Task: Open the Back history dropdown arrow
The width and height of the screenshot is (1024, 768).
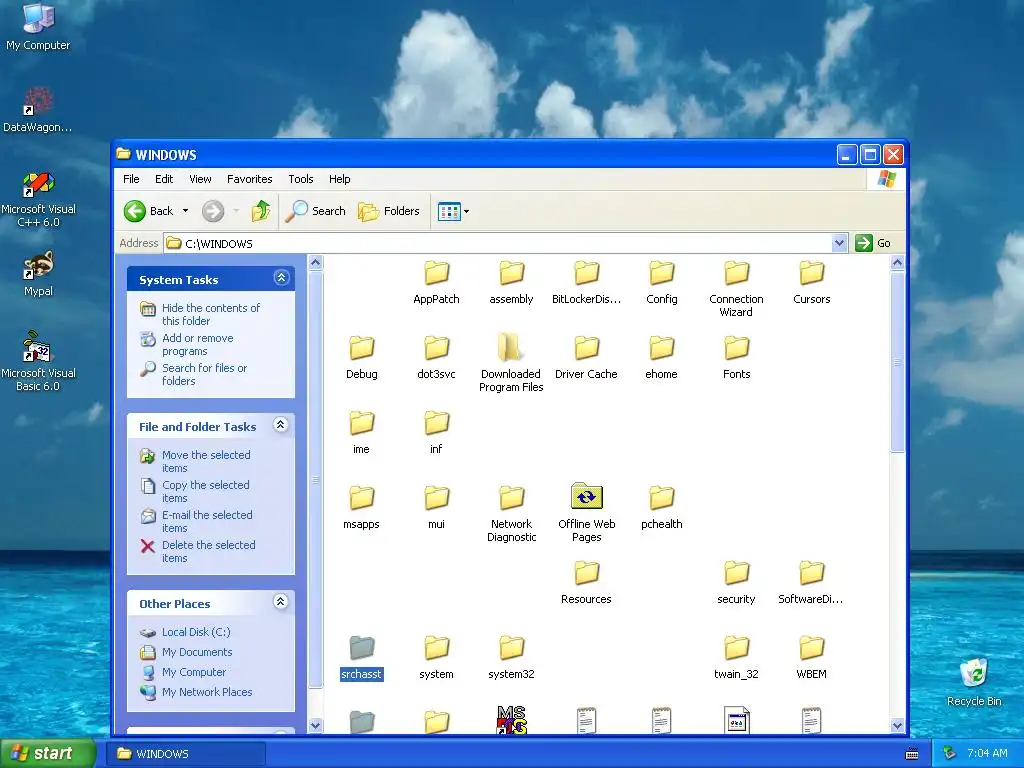Action: click(185, 211)
